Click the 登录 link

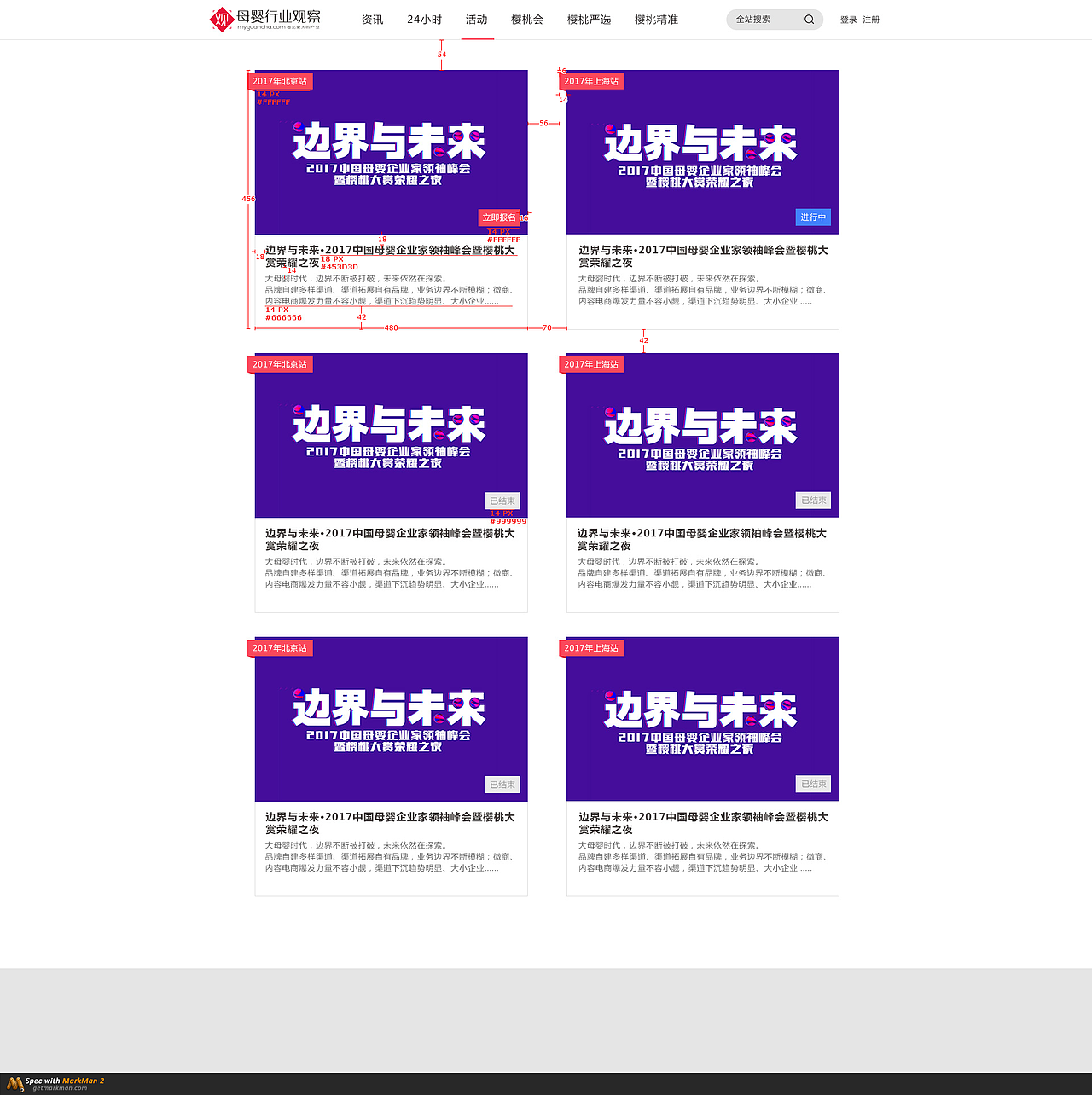849,20
